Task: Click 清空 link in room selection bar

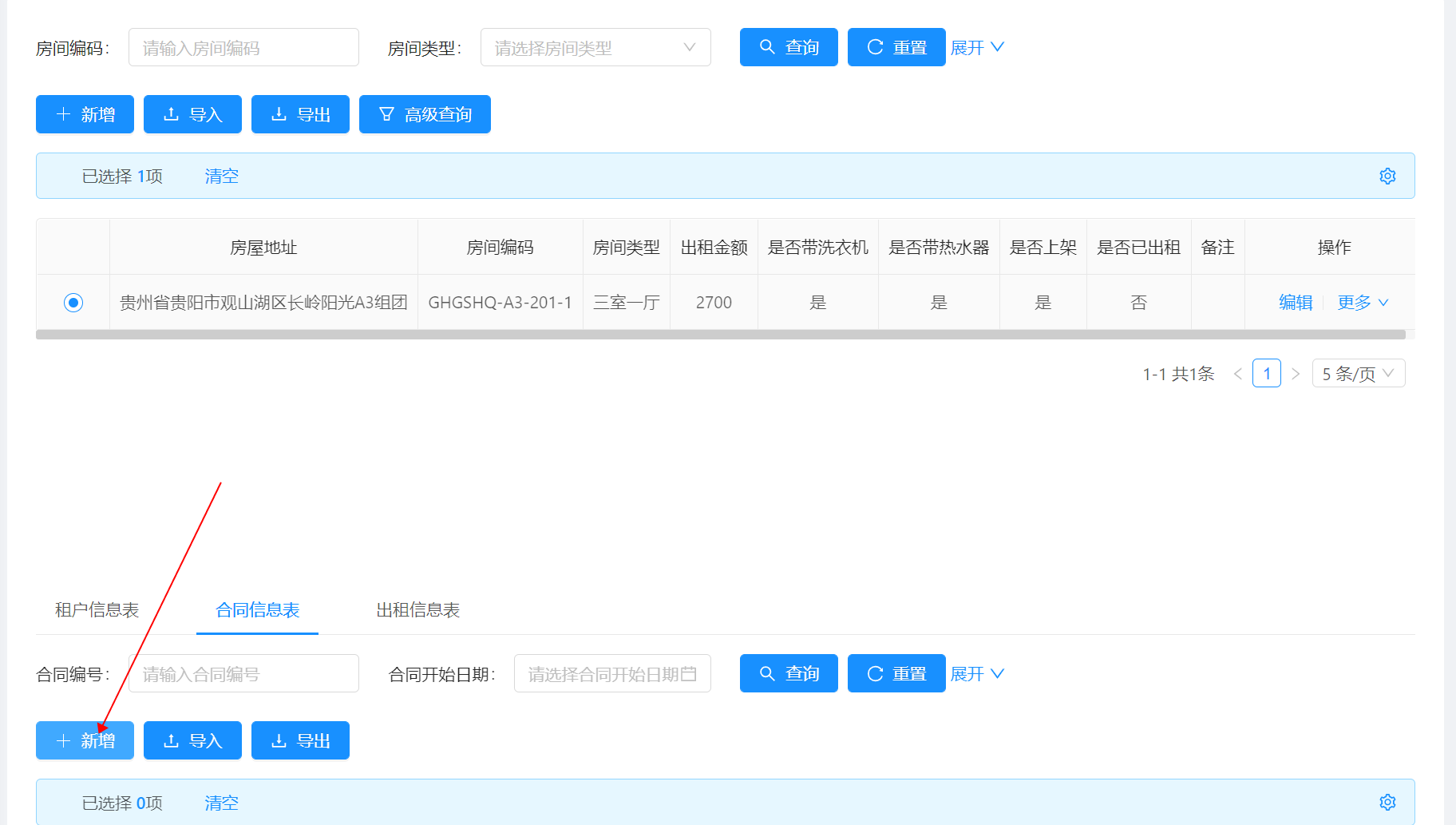Action: (221, 176)
